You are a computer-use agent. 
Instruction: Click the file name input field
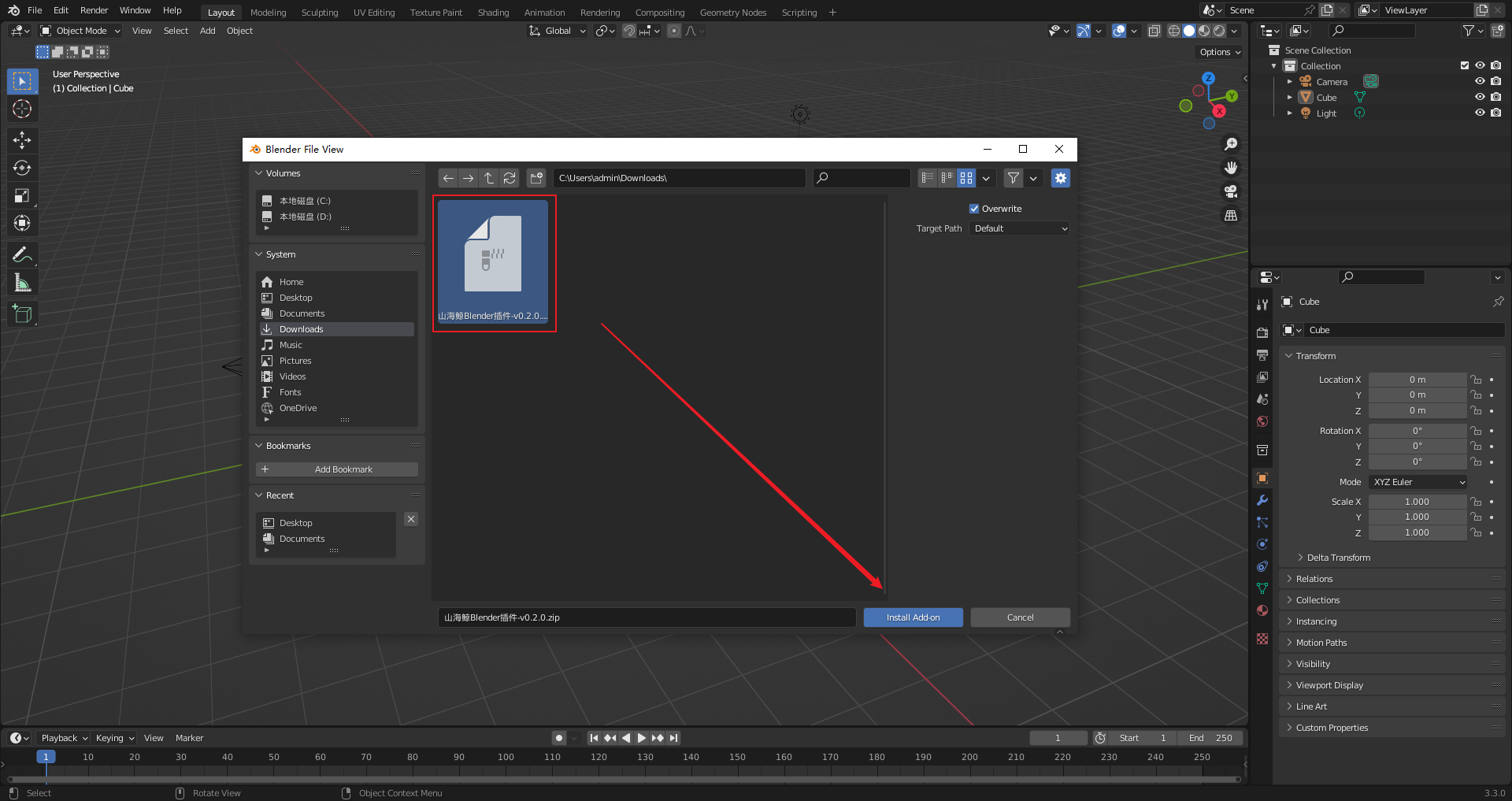[647, 617]
